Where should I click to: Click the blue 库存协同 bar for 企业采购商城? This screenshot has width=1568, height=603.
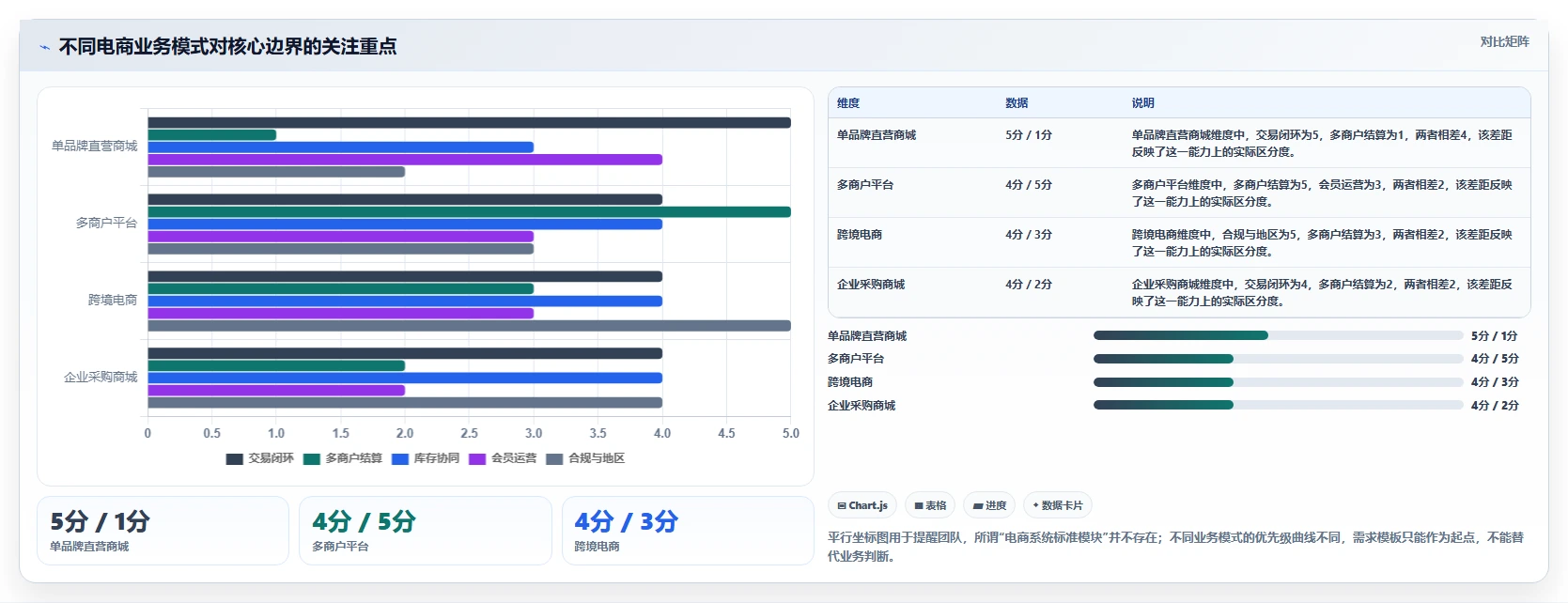pyautogui.click(x=405, y=378)
